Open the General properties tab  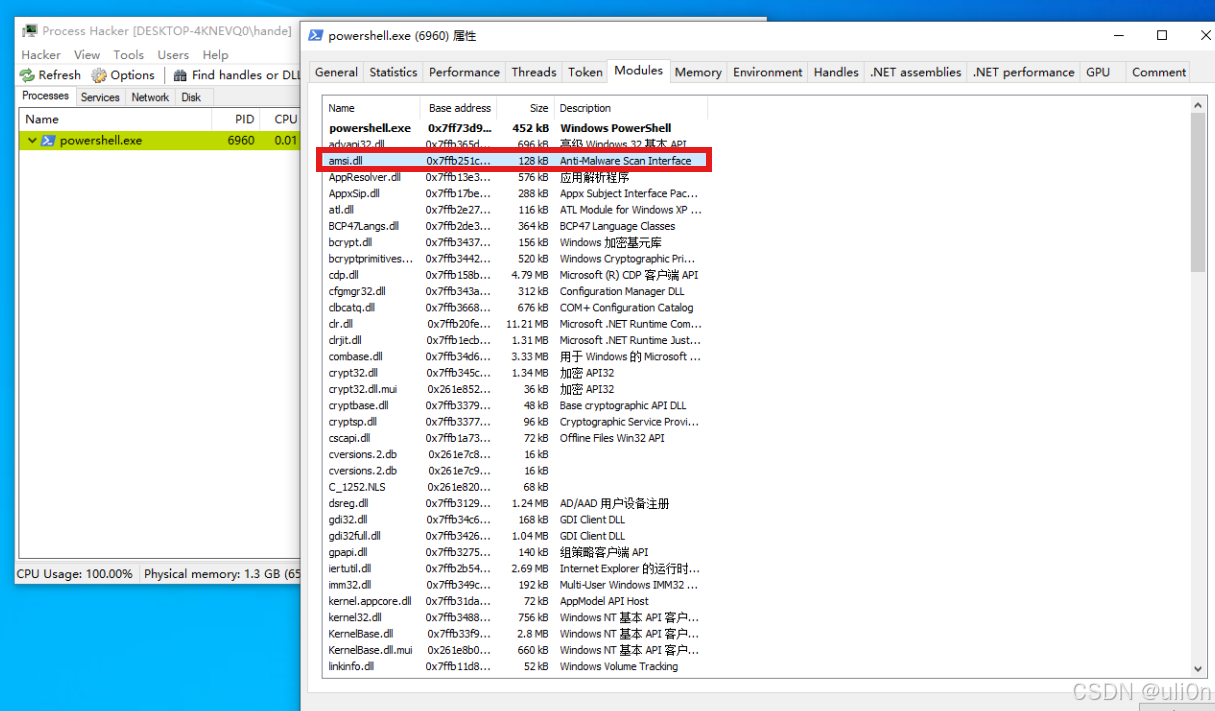coord(336,72)
